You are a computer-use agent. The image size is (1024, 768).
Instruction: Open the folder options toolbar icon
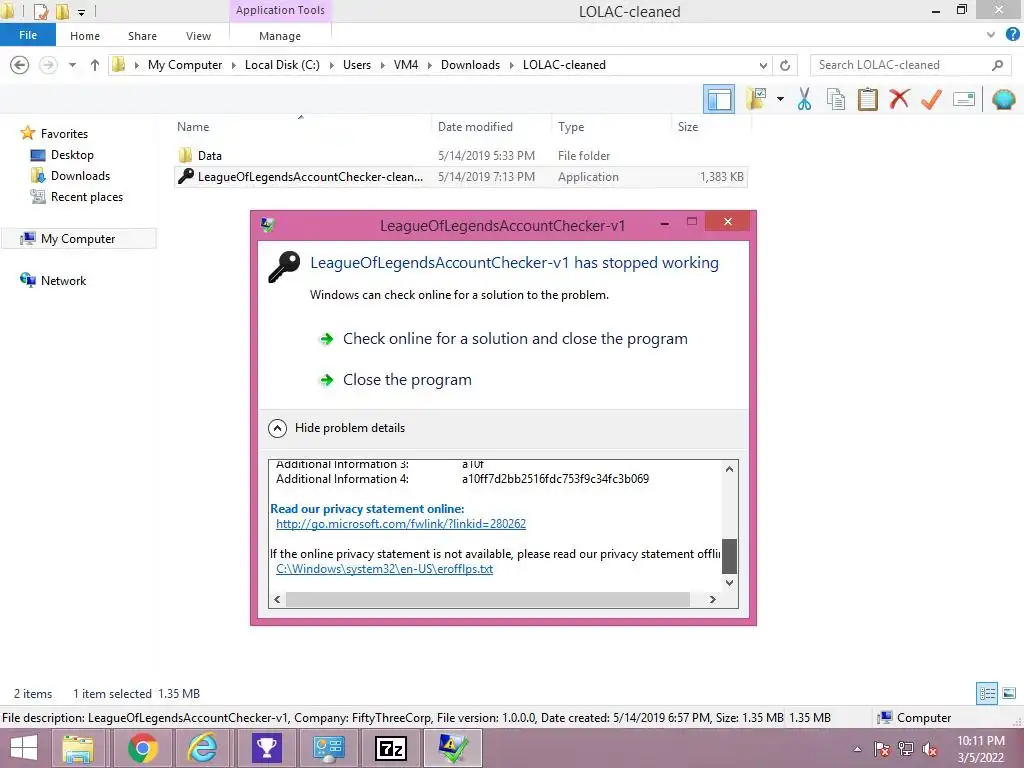(756, 99)
